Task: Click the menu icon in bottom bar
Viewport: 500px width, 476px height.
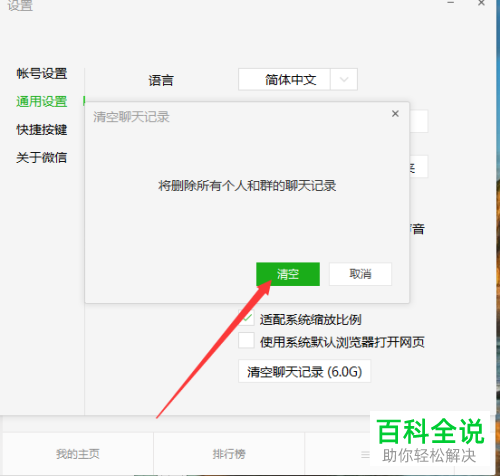Action: [365, 454]
